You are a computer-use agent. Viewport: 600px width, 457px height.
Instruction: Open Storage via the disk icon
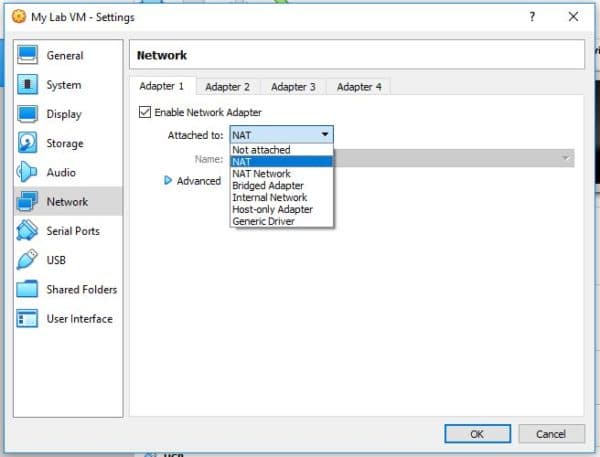[x=28, y=143]
